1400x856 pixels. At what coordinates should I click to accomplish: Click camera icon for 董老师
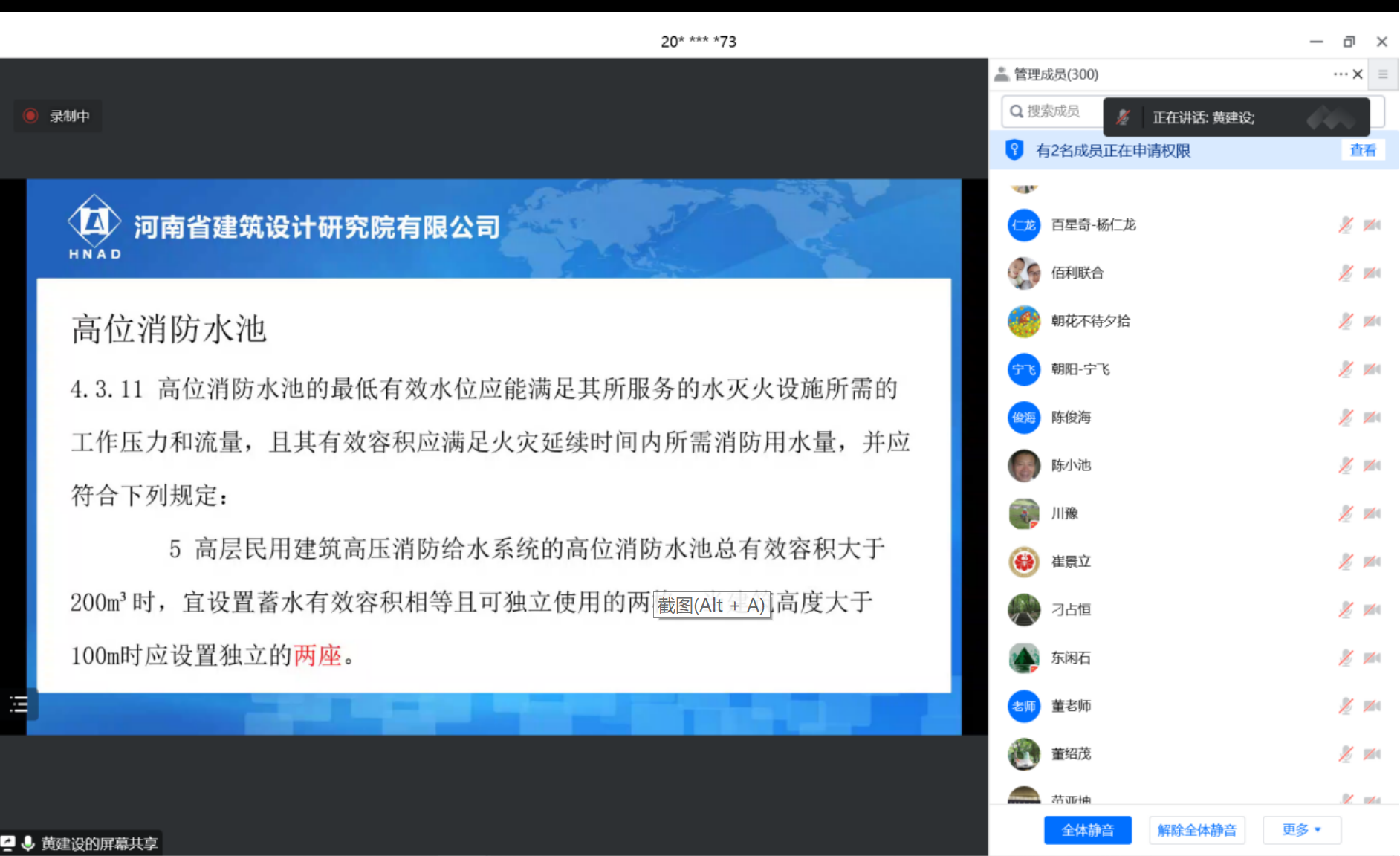click(1372, 706)
